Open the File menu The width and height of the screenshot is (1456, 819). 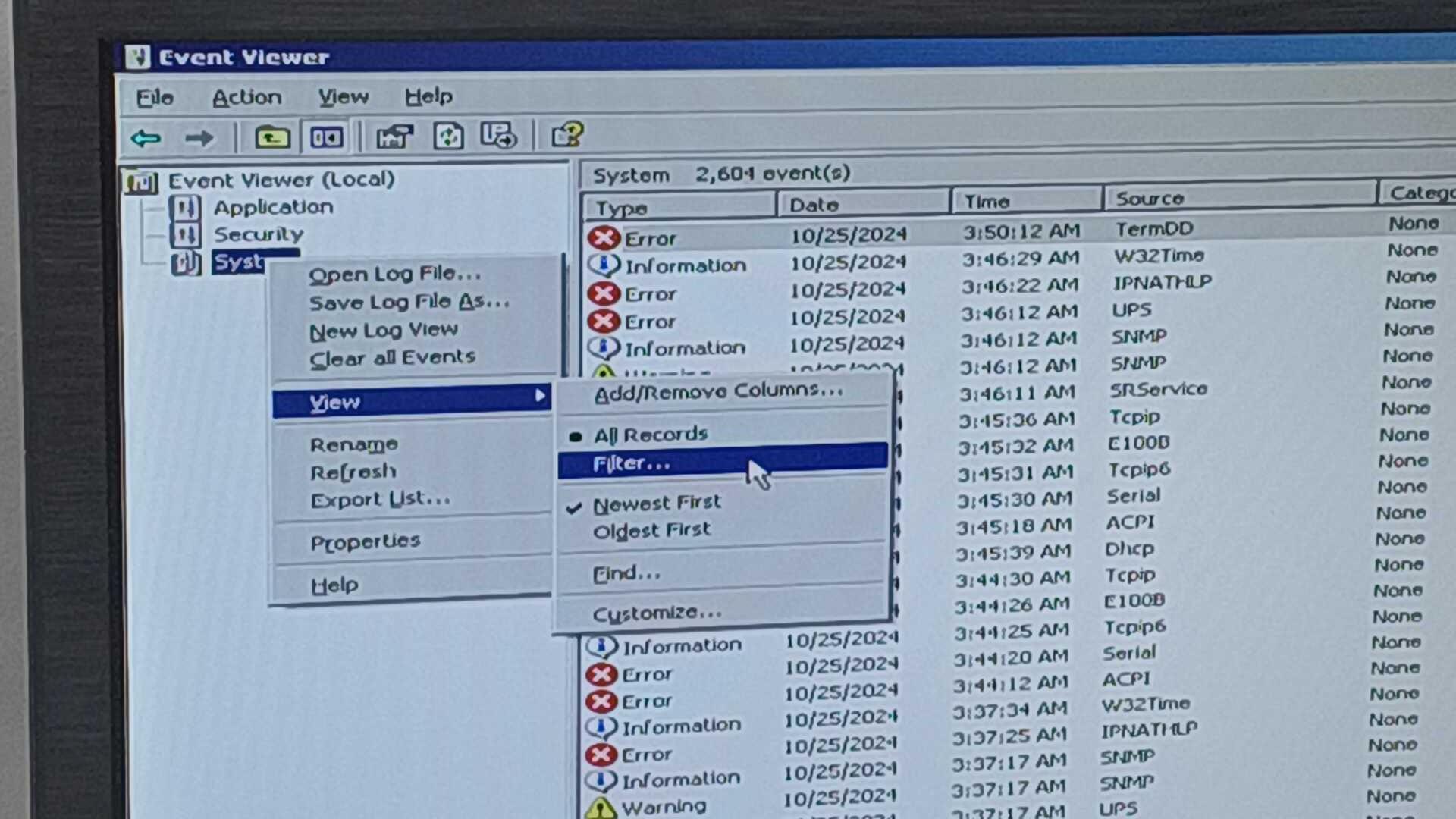(155, 98)
